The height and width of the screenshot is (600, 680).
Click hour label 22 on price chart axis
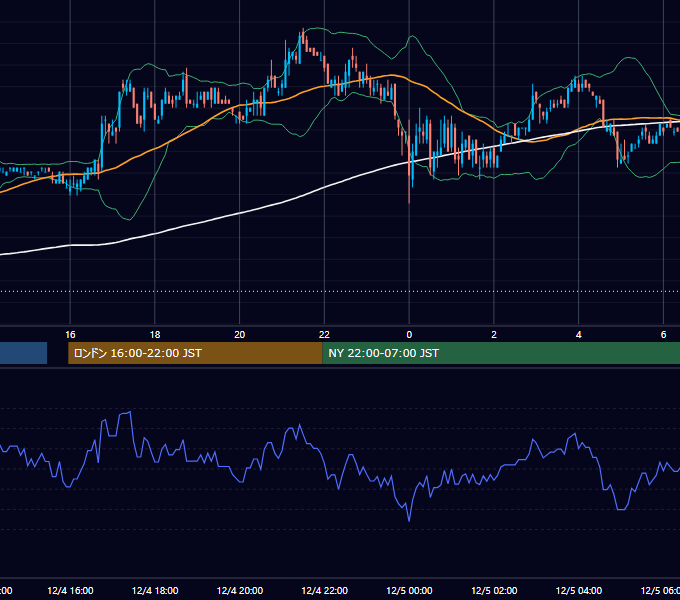tap(324, 334)
